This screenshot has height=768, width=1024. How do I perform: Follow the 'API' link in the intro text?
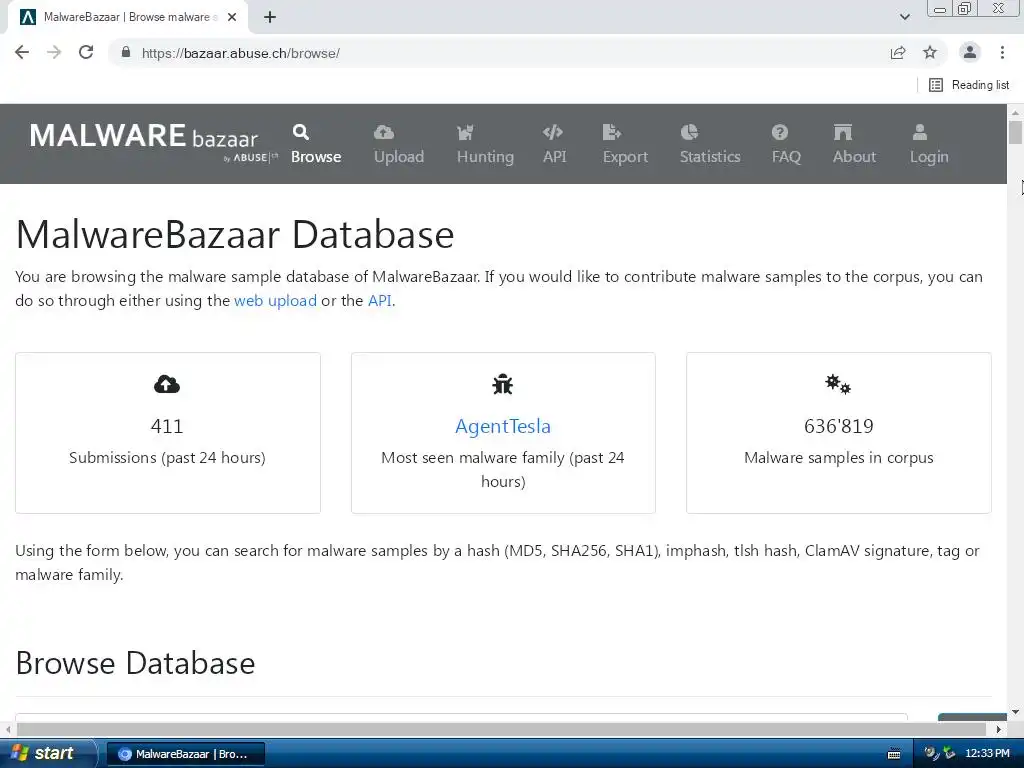coord(380,300)
